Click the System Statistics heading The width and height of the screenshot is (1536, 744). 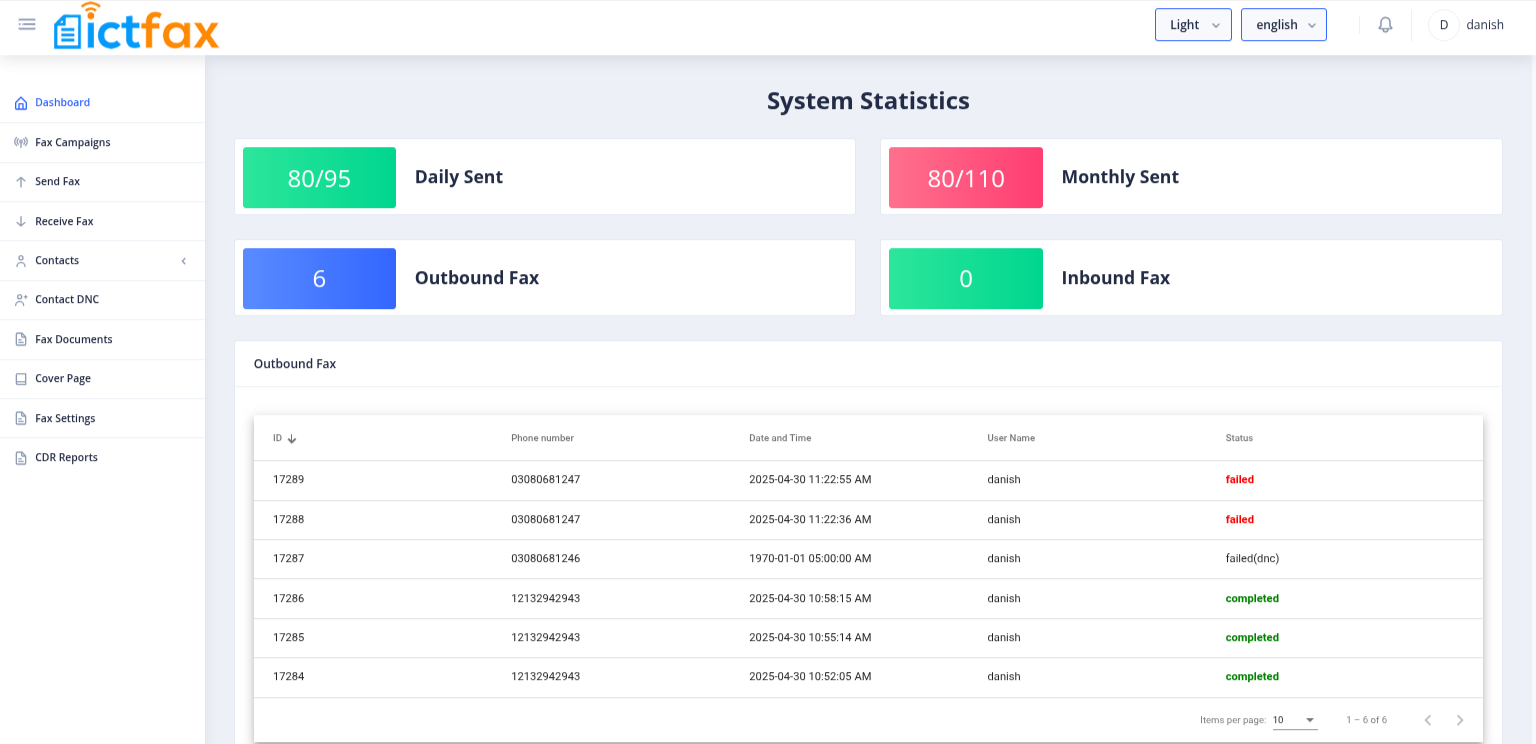point(868,101)
